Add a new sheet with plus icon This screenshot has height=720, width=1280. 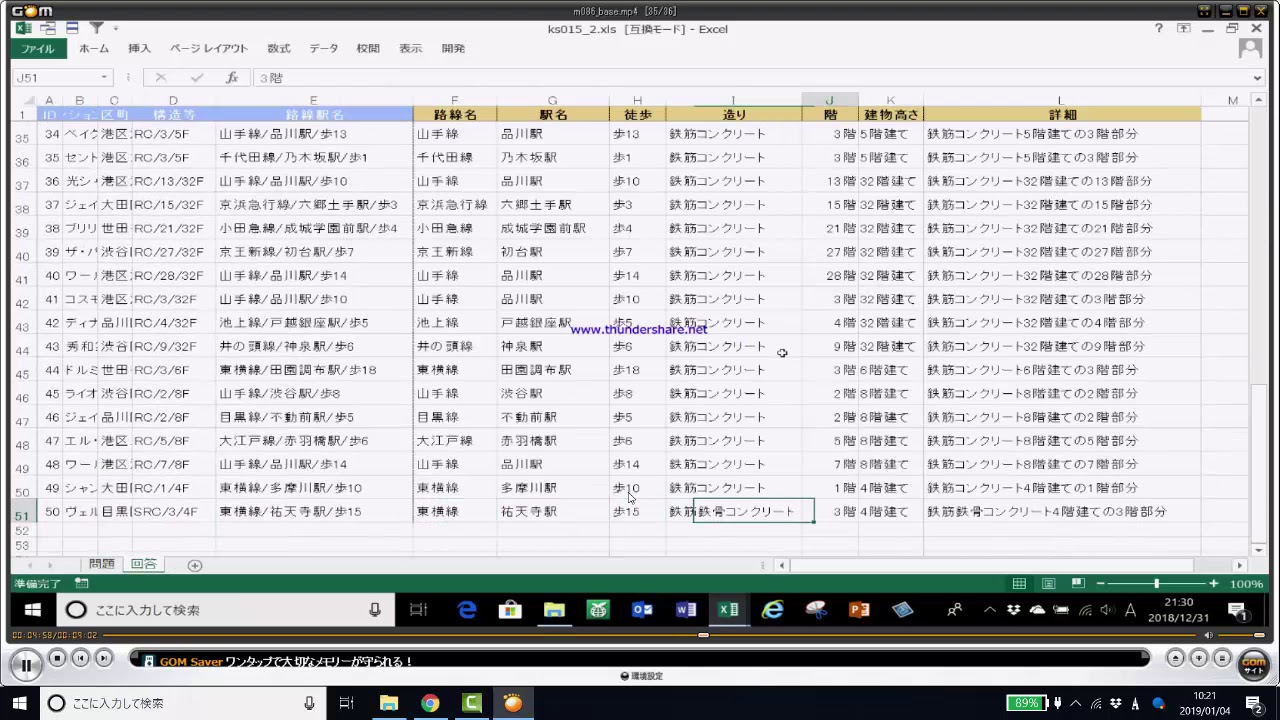195,565
